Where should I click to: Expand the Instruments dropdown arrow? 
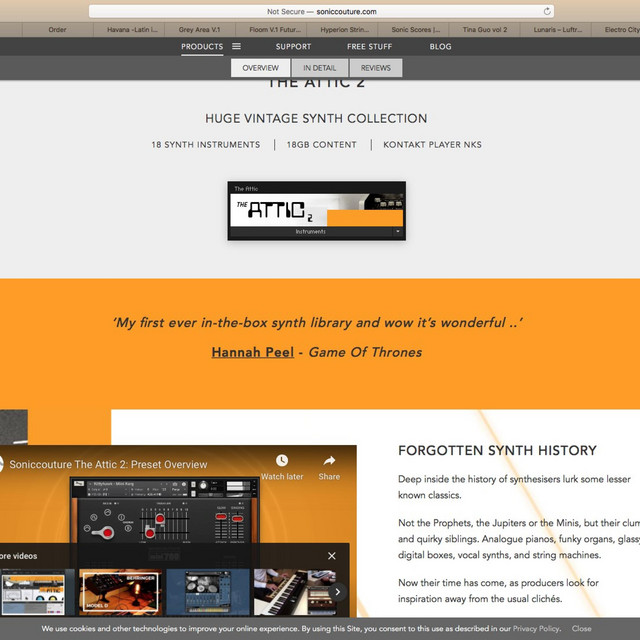tap(398, 231)
